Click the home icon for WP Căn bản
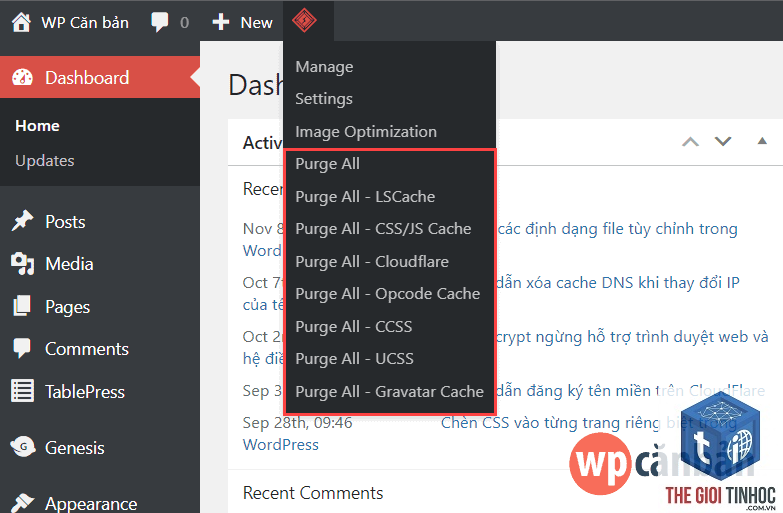 (x=21, y=22)
